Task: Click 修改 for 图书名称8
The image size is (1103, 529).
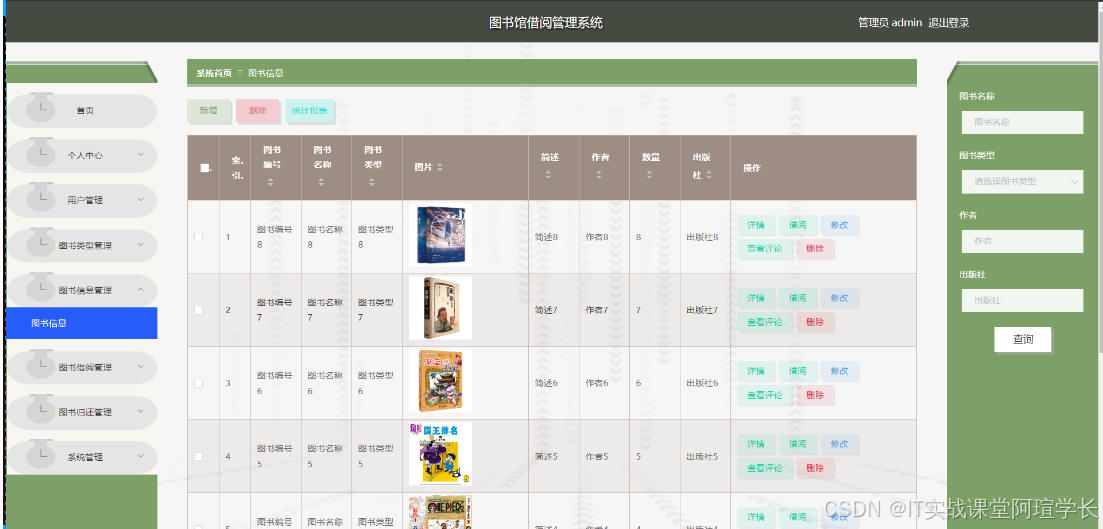Action: tap(839, 225)
